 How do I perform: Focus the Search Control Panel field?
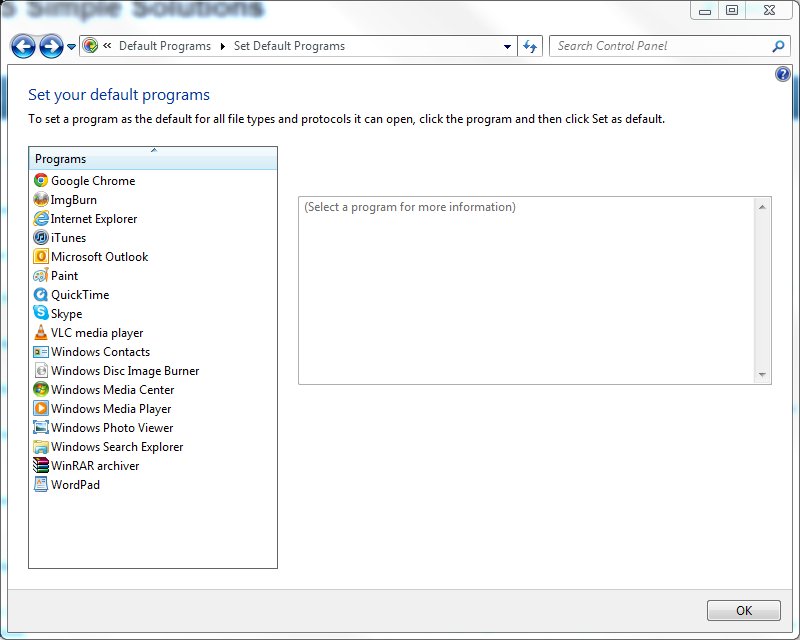tap(660, 46)
